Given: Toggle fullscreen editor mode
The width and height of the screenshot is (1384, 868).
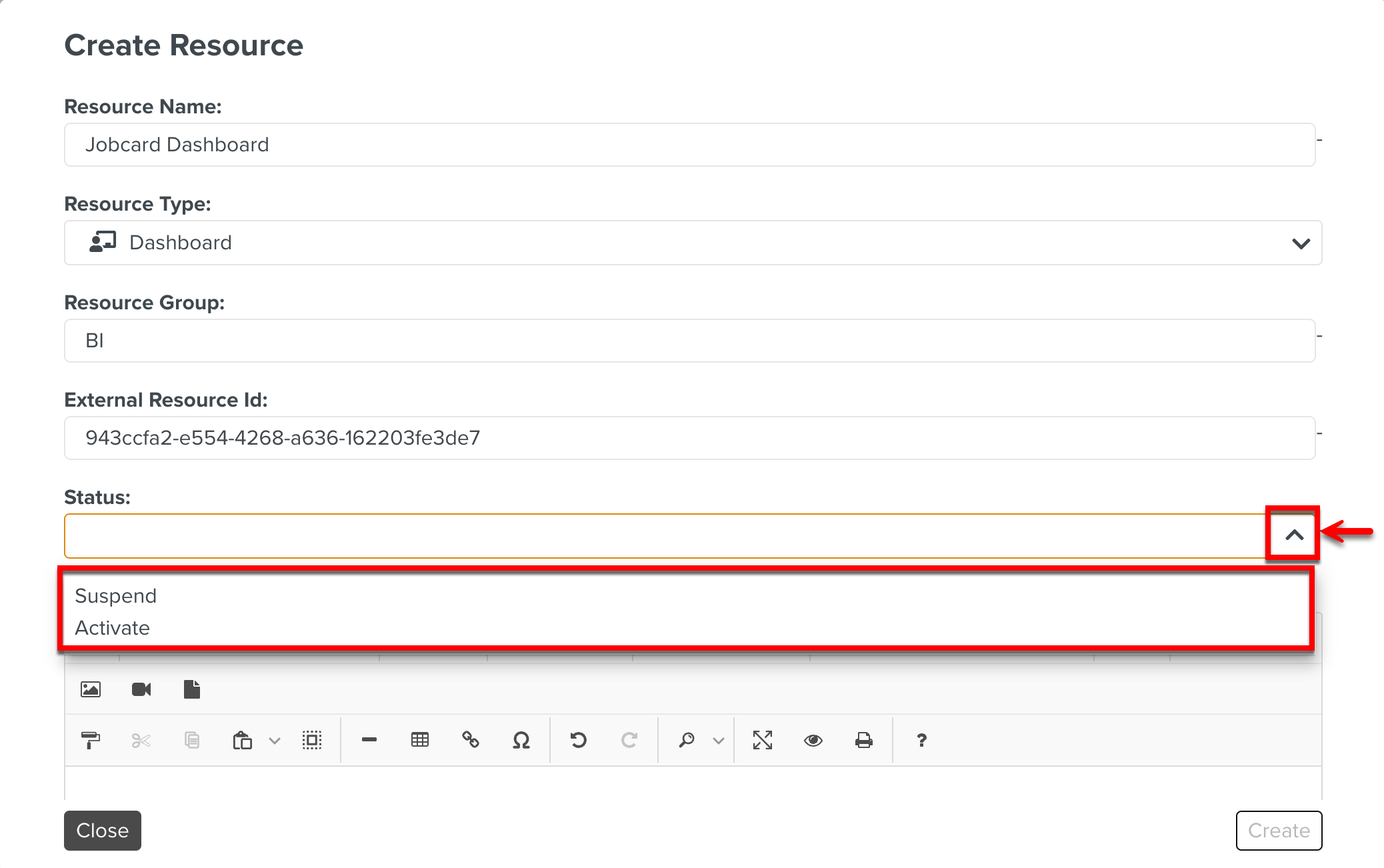Looking at the screenshot, I should tap(763, 740).
